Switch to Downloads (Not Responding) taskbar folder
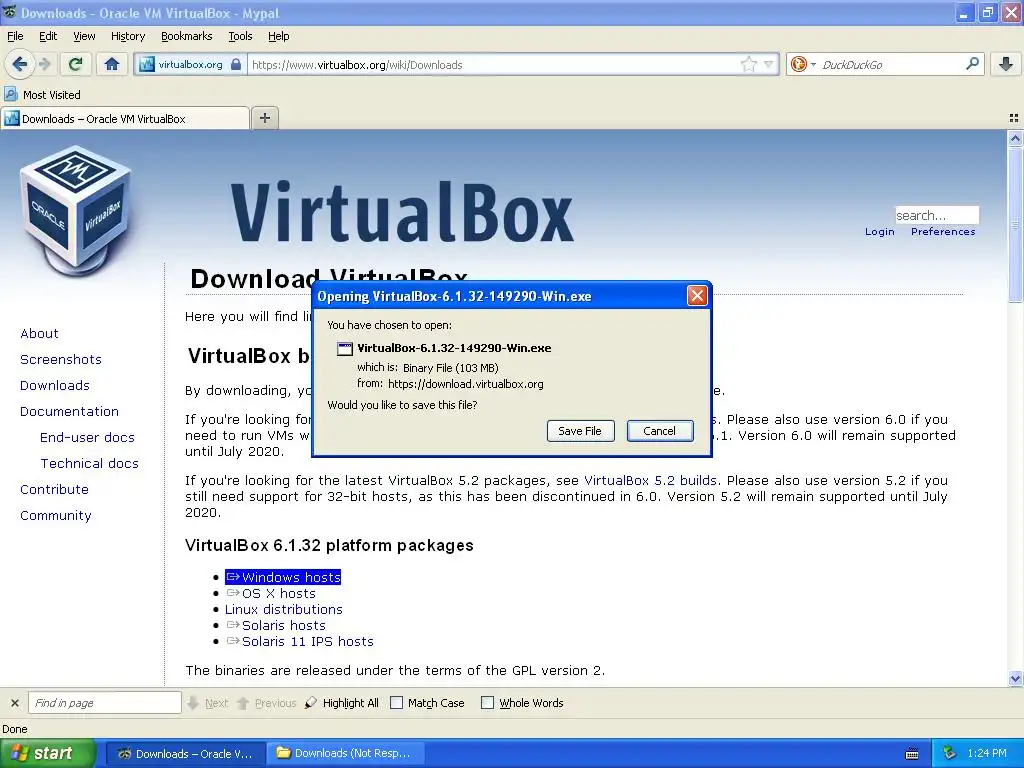 pyautogui.click(x=345, y=754)
